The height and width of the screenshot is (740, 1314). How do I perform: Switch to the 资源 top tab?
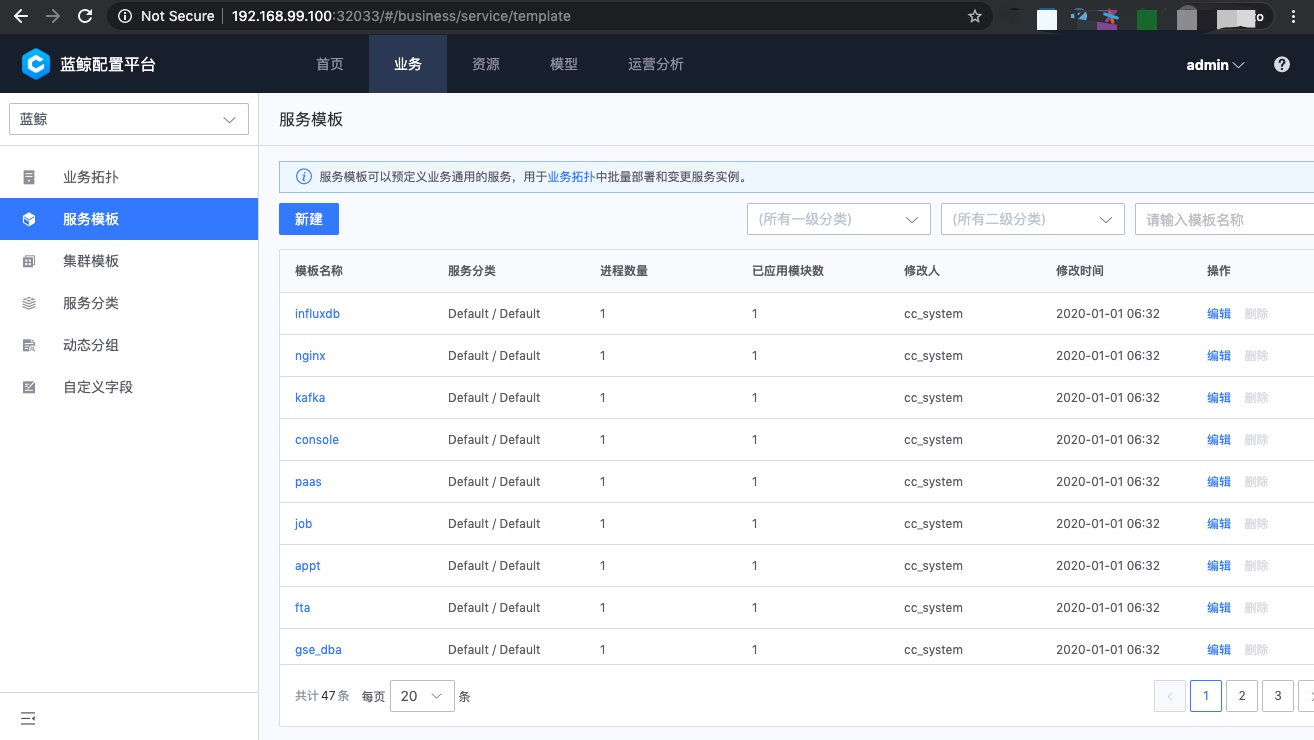click(486, 64)
